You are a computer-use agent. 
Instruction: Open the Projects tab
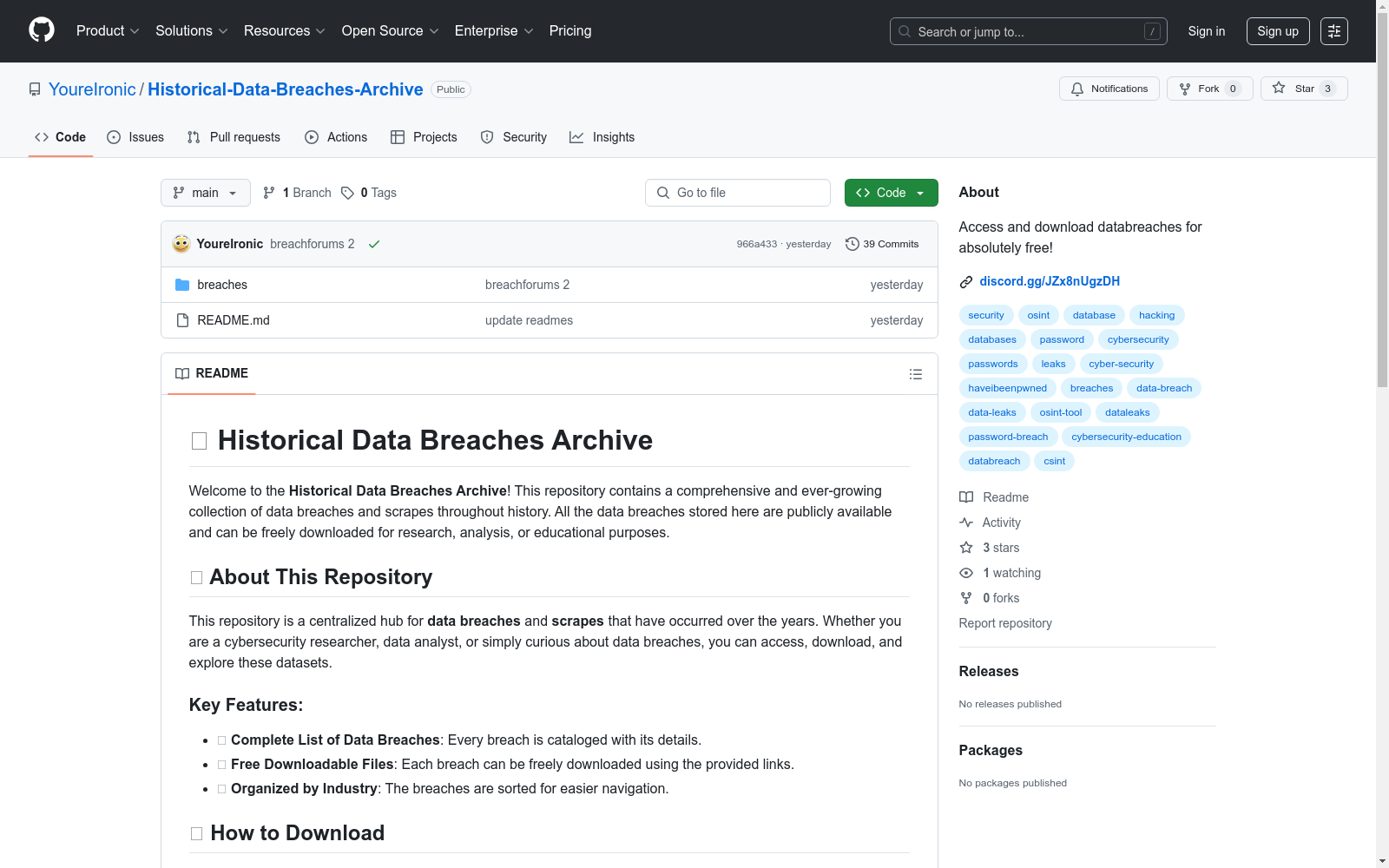pyautogui.click(x=424, y=137)
